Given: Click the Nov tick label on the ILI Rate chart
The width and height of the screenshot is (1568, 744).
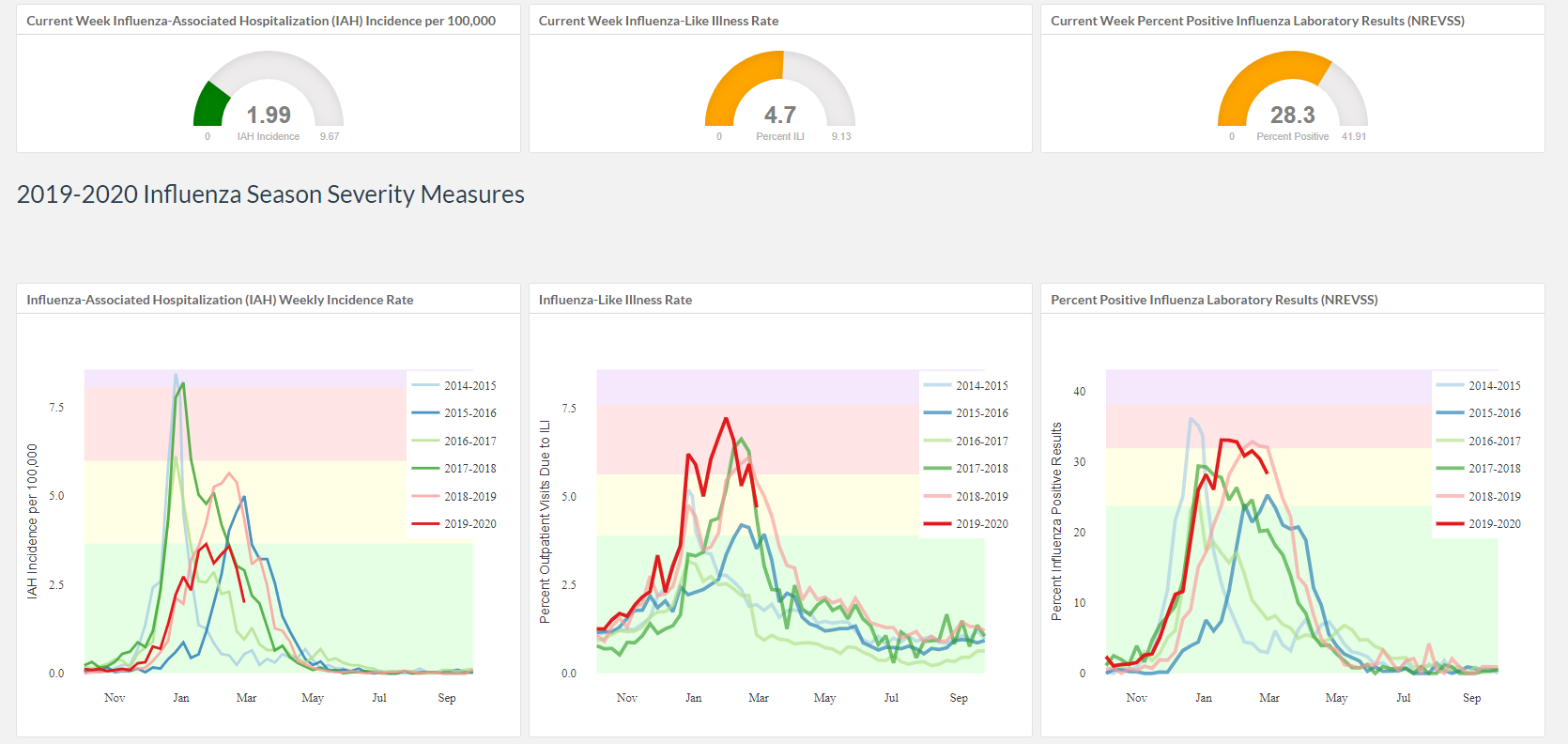Looking at the screenshot, I should (x=627, y=698).
